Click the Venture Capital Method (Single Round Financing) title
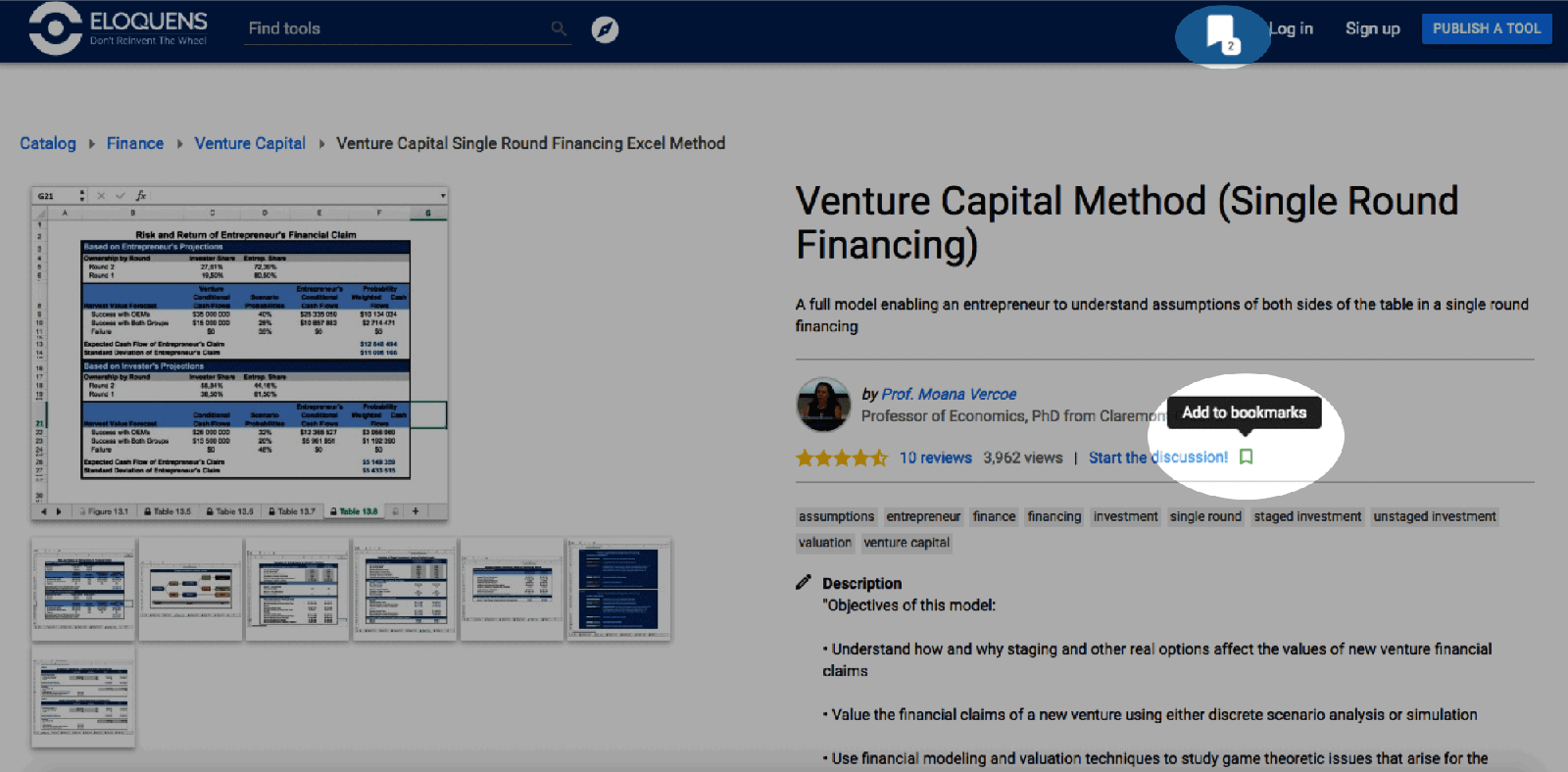This screenshot has height=772, width=1568. 1127,222
